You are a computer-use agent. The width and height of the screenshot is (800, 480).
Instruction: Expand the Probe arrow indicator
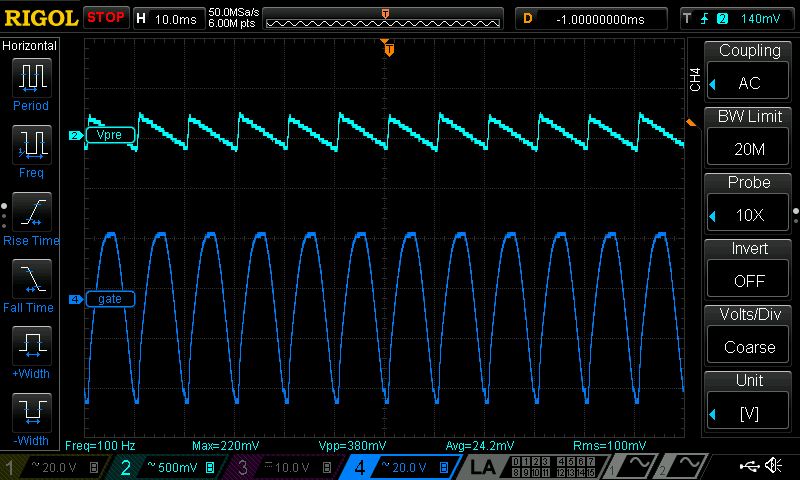pyautogui.click(x=713, y=216)
